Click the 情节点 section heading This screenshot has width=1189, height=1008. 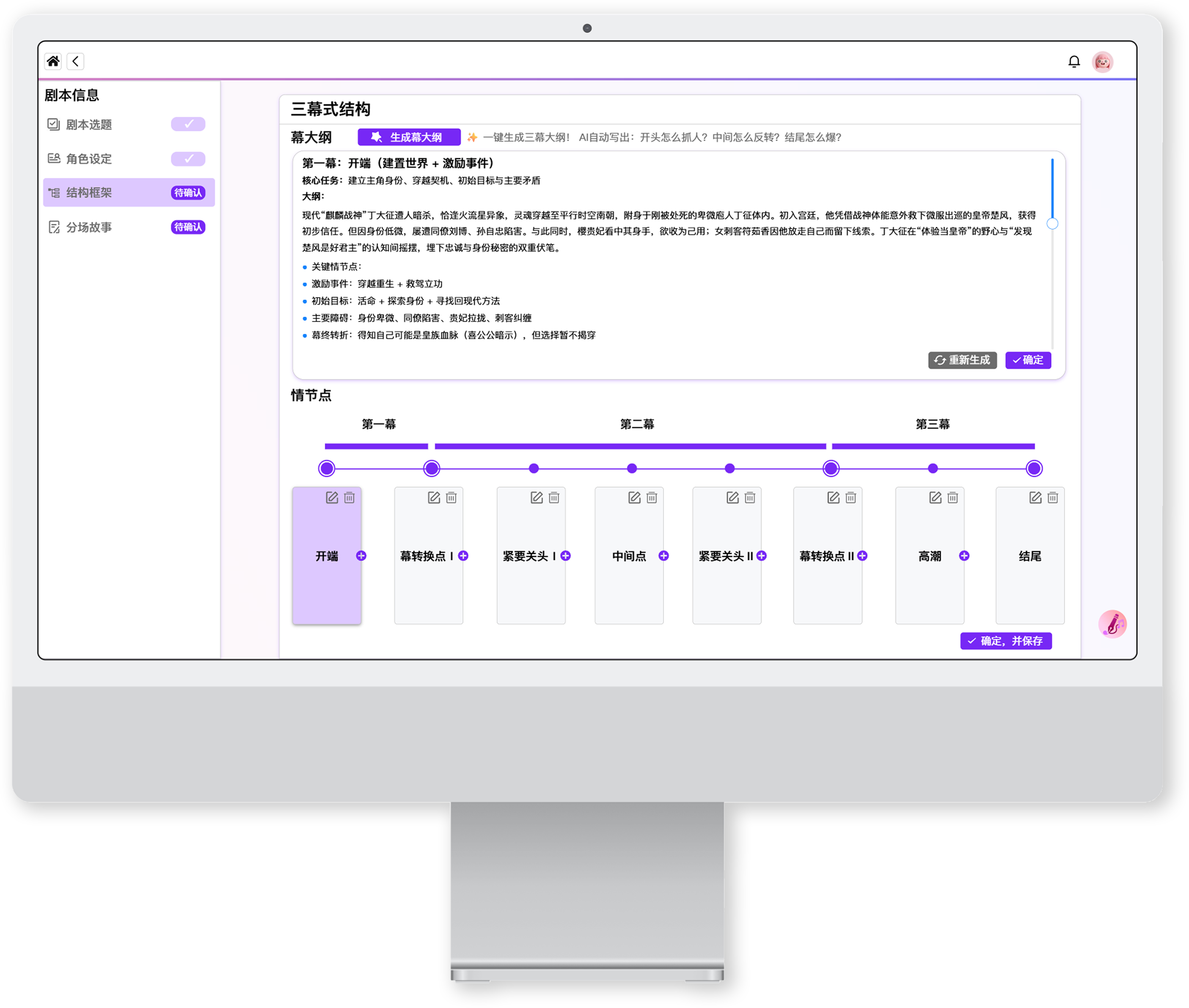(311, 396)
